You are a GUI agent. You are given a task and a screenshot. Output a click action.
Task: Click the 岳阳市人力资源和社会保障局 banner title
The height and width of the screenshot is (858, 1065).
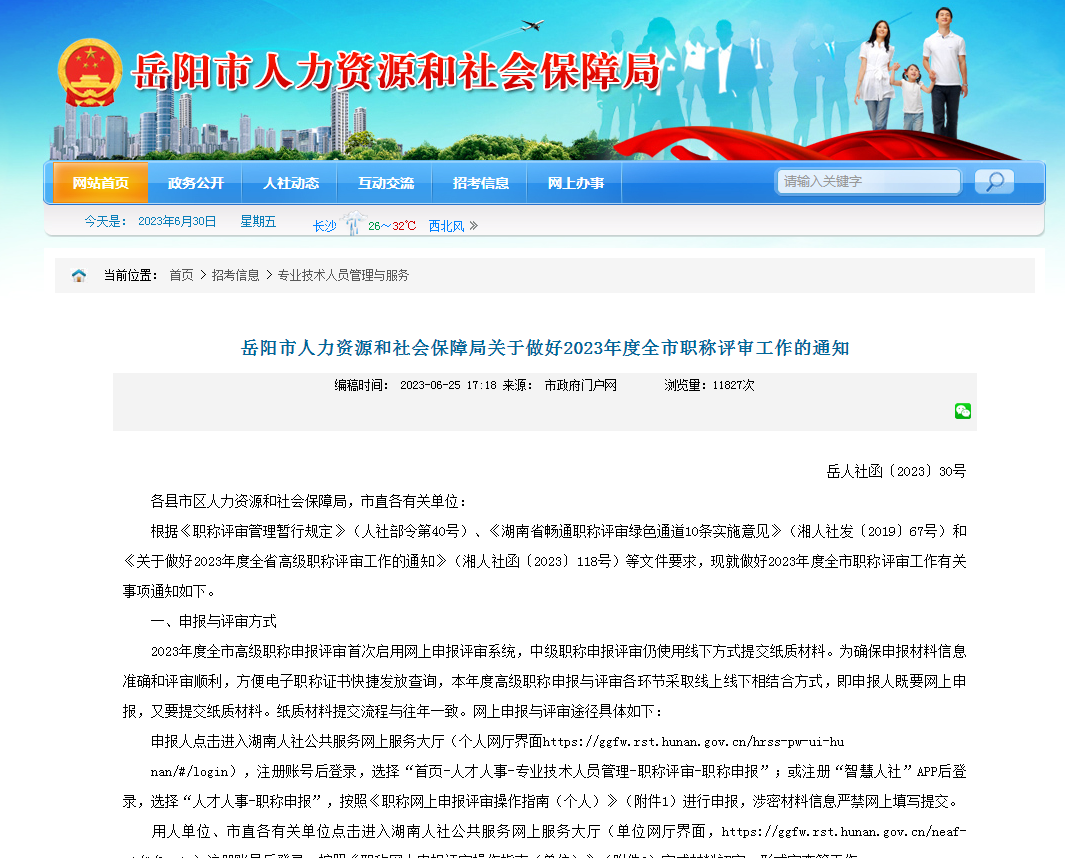point(396,74)
